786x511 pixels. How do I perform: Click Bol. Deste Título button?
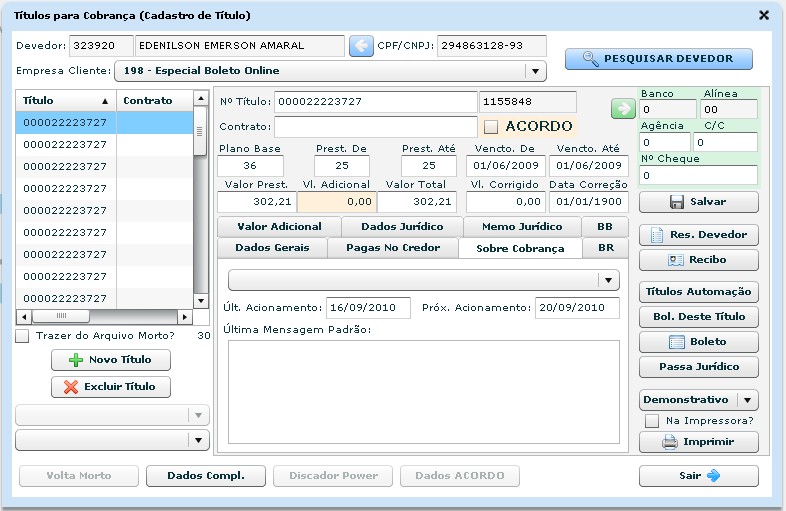(698, 317)
